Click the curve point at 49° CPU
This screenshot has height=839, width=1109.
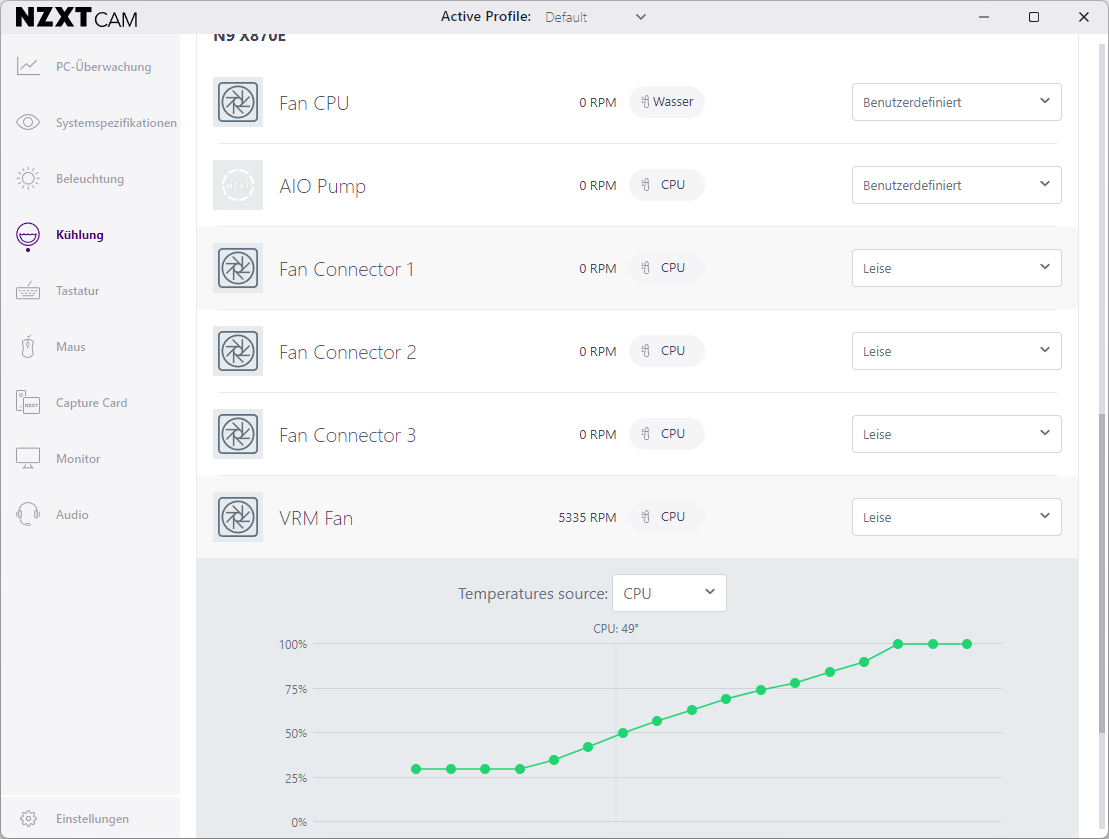[622, 733]
